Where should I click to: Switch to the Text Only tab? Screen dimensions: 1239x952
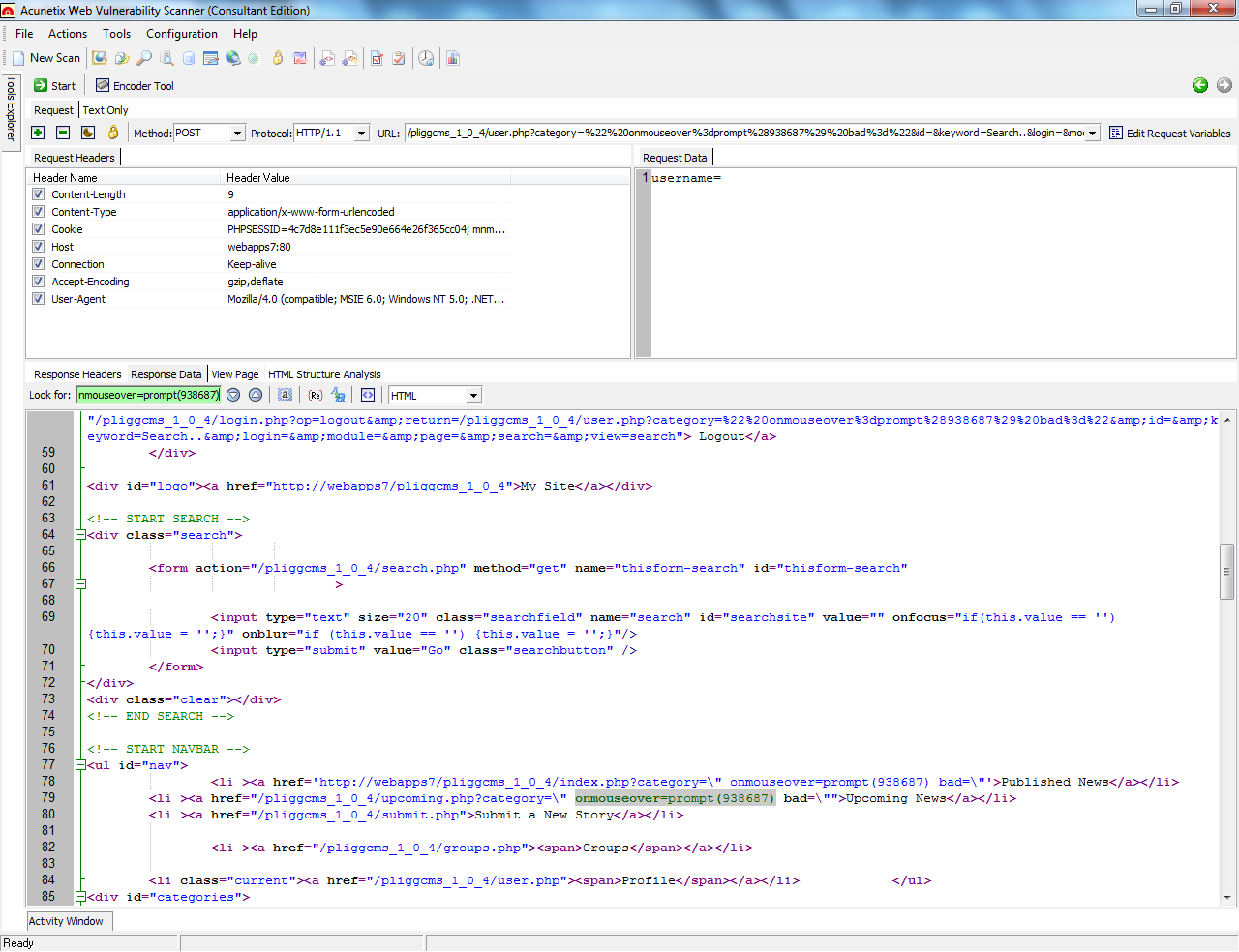point(106,110)
